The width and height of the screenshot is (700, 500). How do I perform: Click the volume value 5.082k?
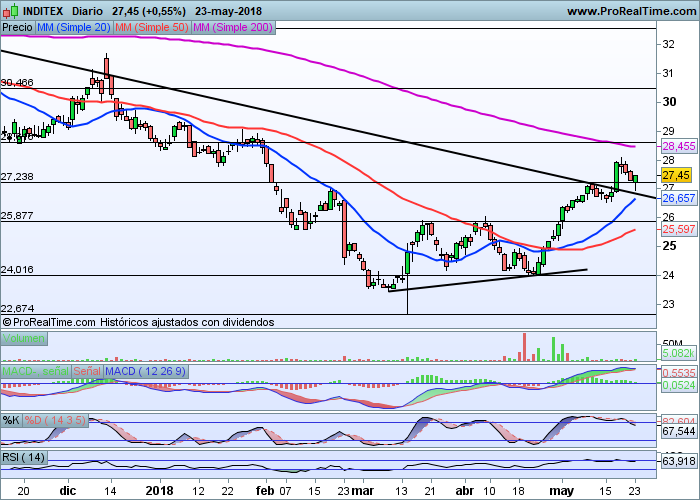[x=679, y=354]
